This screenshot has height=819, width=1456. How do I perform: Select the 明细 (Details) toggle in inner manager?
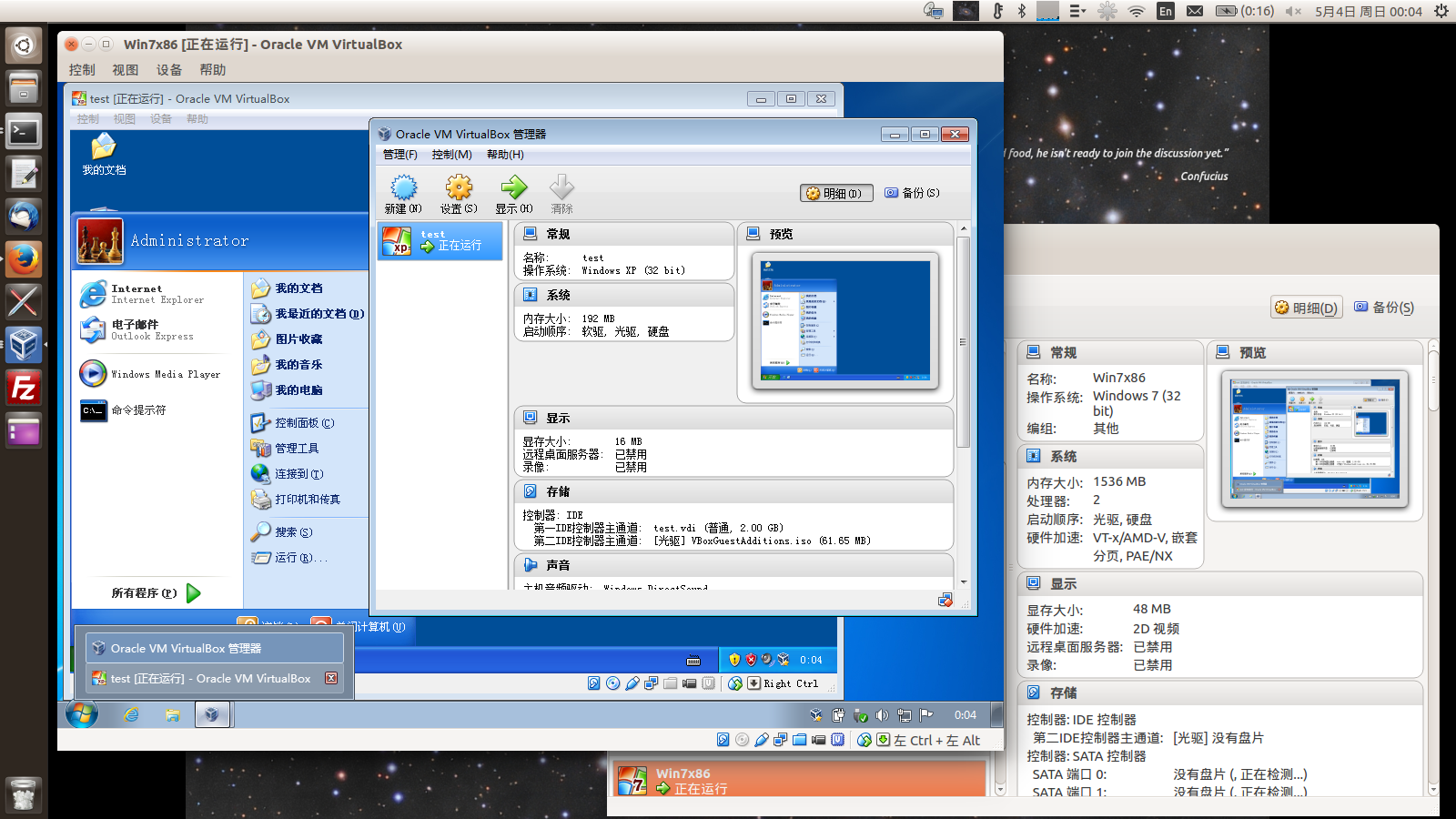pos(836,193)
